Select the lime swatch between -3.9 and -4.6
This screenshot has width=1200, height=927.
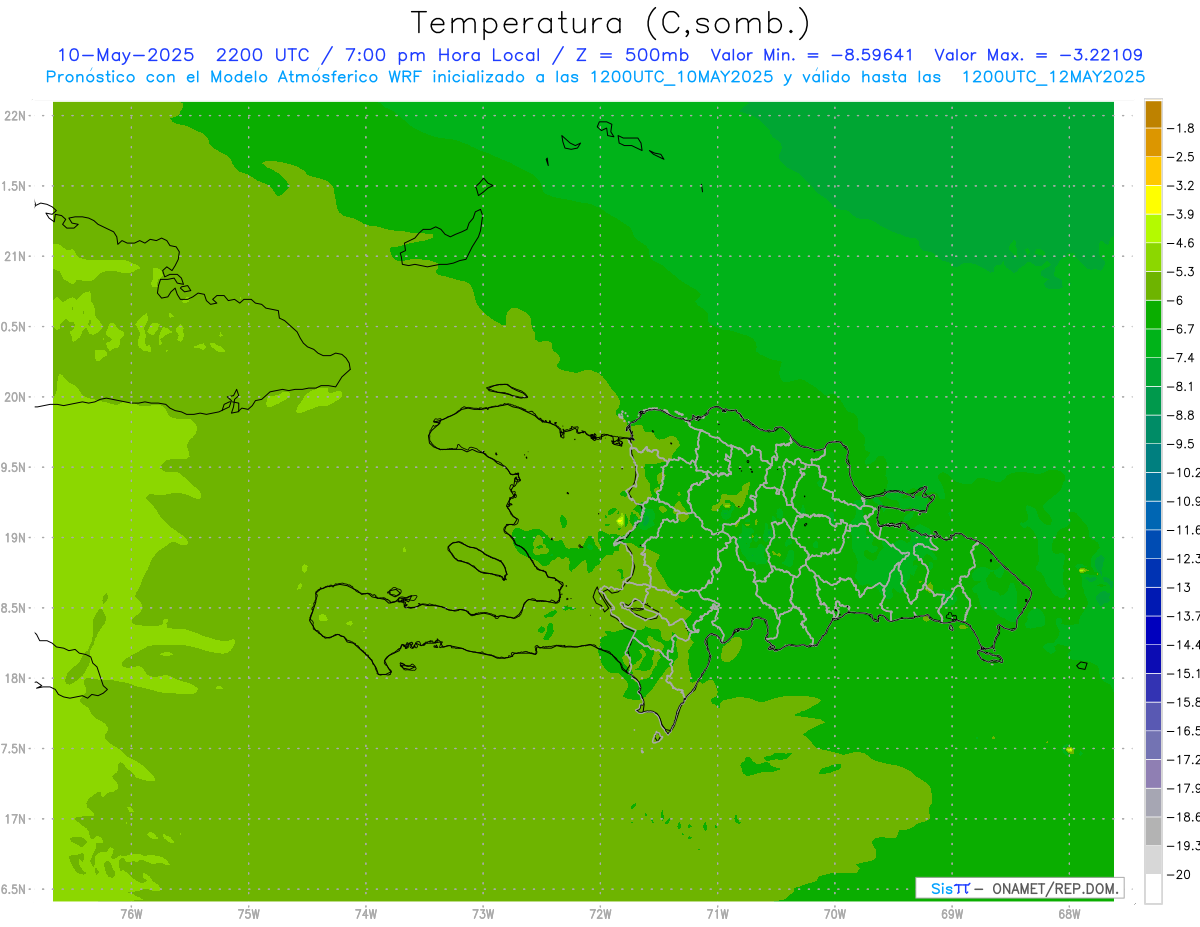point(1153,229)
